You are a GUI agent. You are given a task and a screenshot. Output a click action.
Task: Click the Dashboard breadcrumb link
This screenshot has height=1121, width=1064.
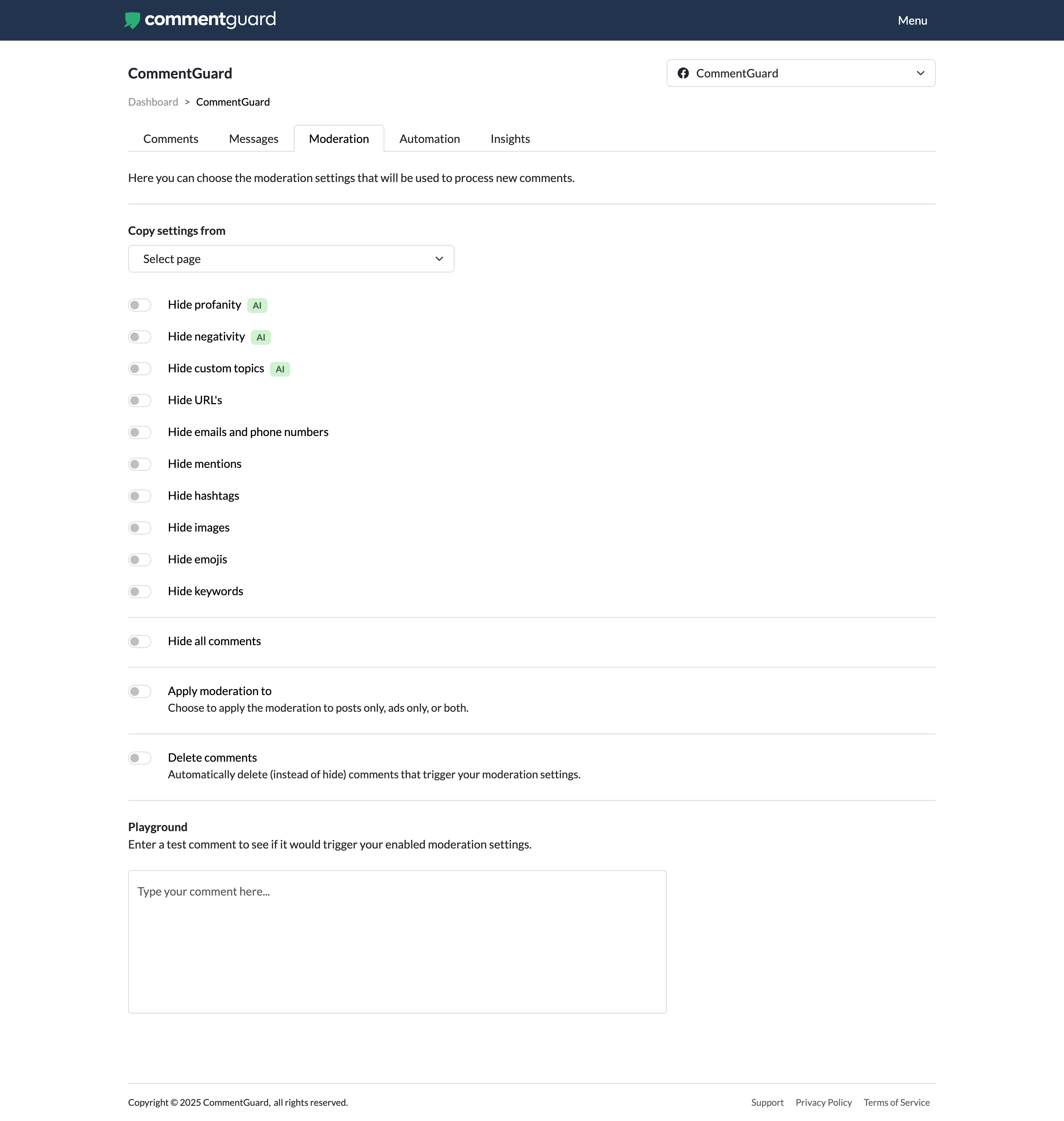[x=153, y=102]
